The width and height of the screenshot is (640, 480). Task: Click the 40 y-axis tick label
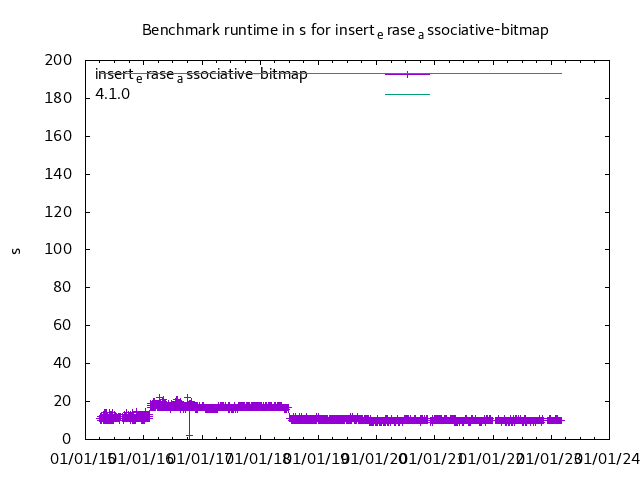[62, 363]
